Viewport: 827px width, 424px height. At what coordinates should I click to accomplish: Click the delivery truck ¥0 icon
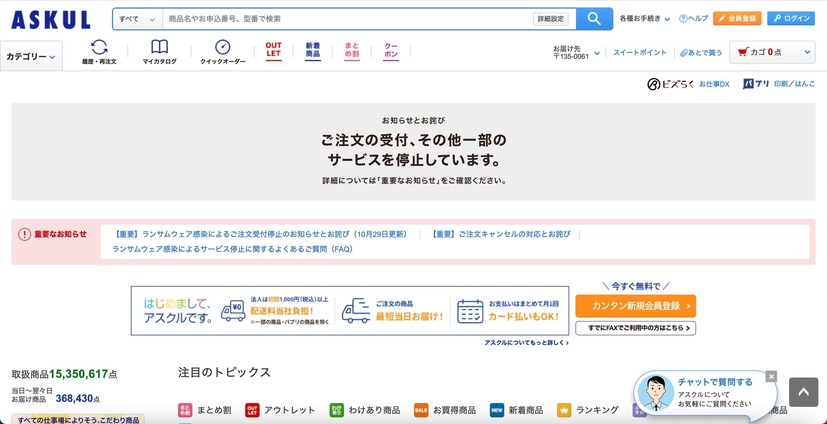(233, 311)
